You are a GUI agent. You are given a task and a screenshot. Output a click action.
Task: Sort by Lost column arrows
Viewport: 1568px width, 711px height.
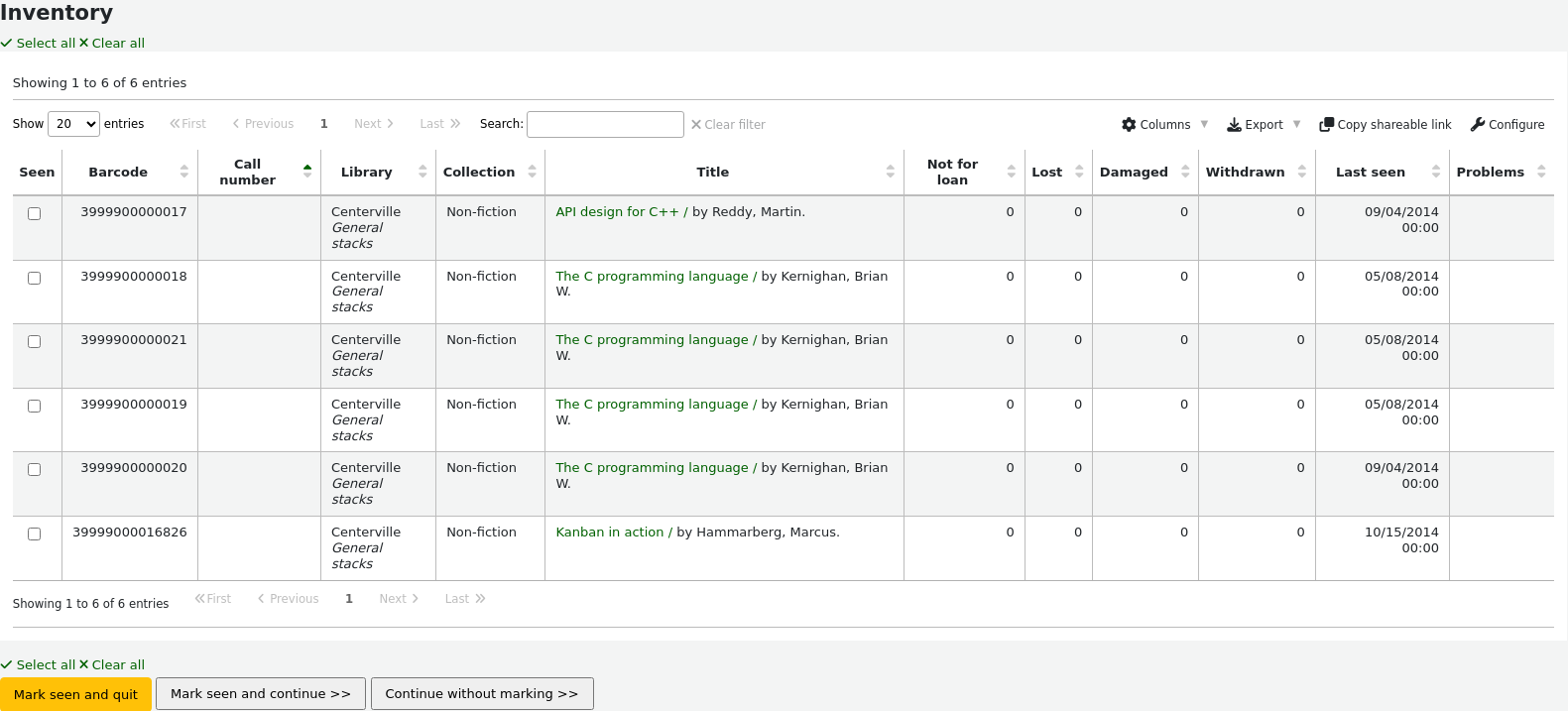1079,172
